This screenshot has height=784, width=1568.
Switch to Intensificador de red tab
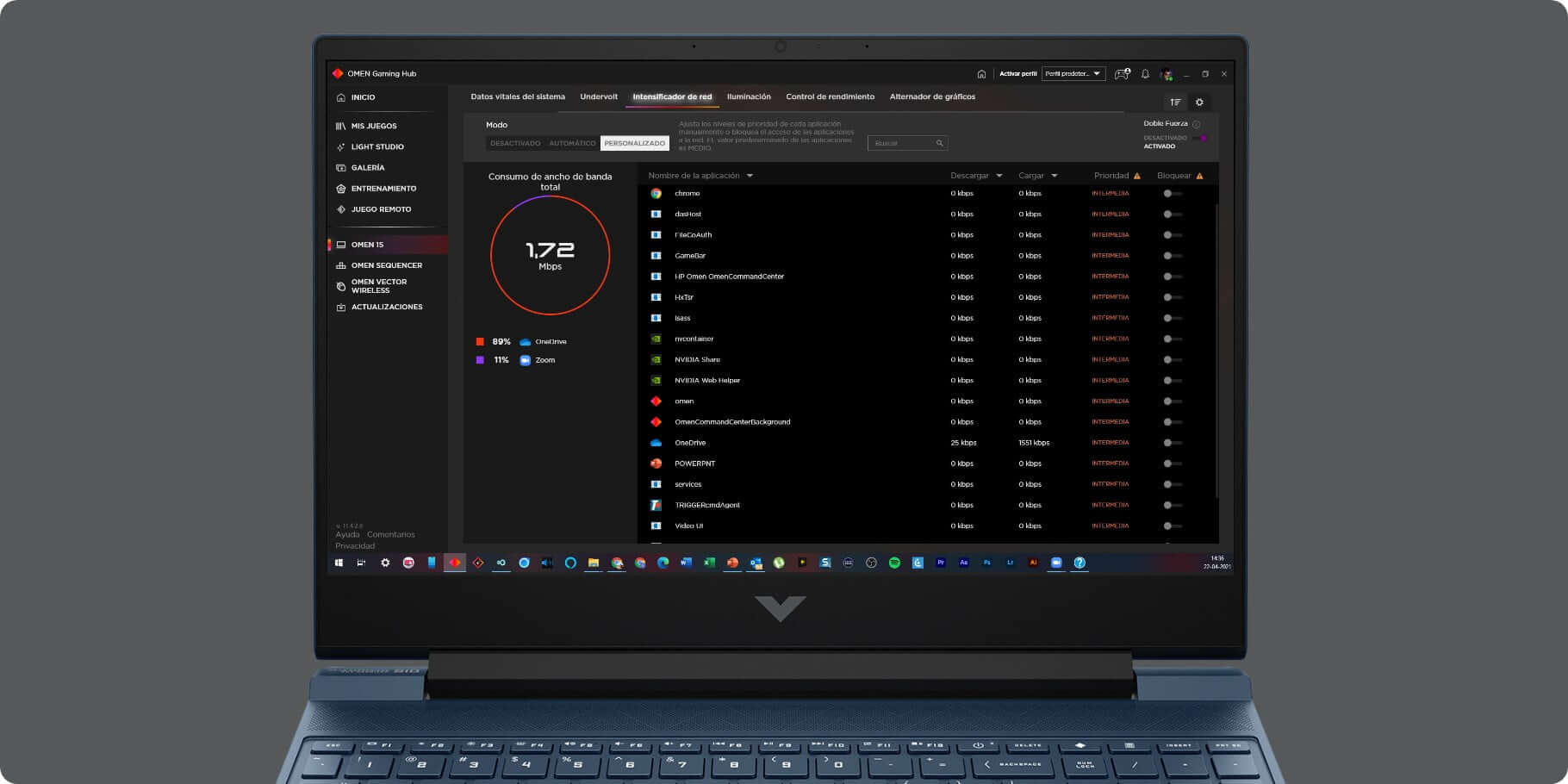pos(672,96)
